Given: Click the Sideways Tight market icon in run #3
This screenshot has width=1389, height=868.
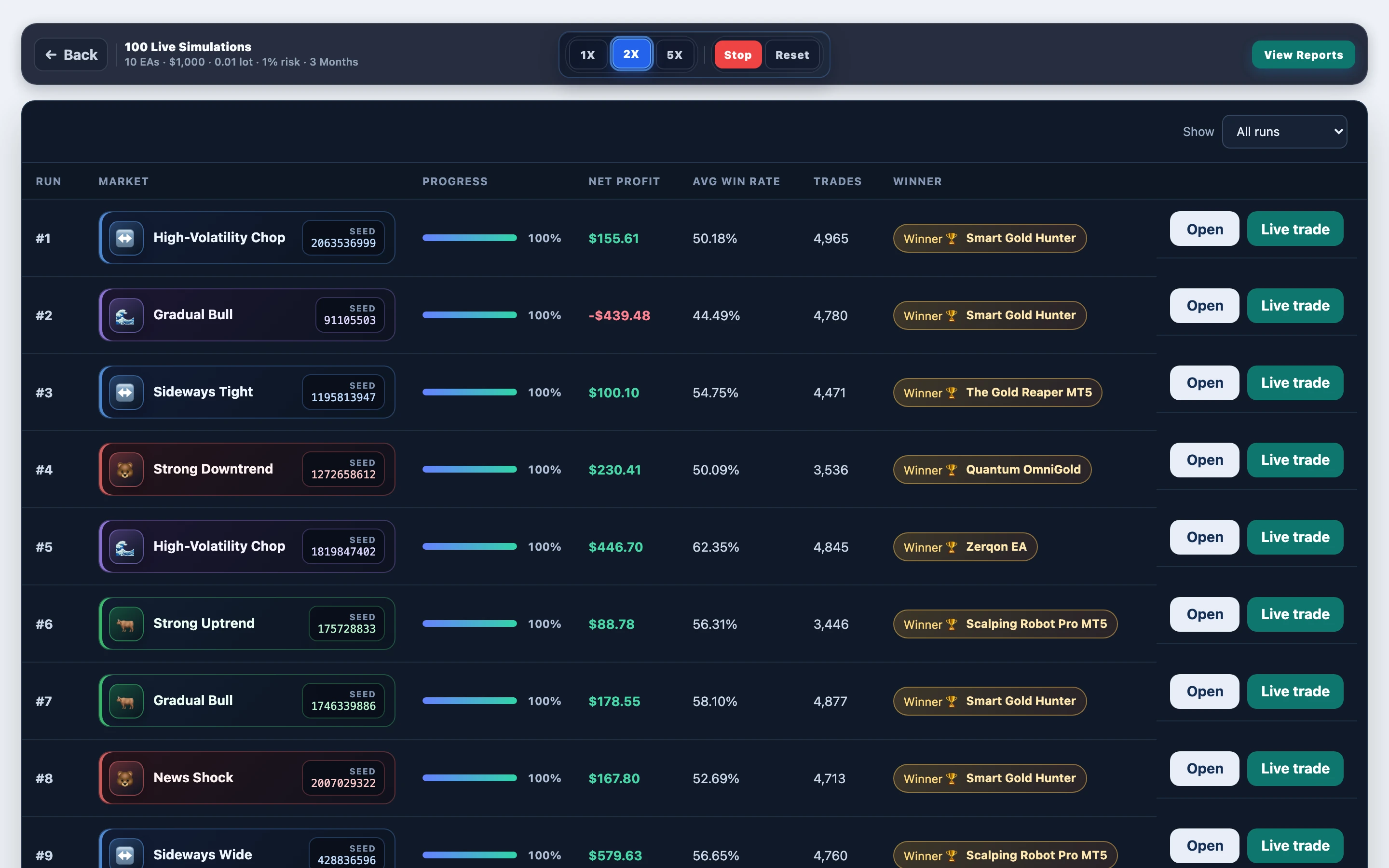Looking at the screenshot, I should 126,392.
